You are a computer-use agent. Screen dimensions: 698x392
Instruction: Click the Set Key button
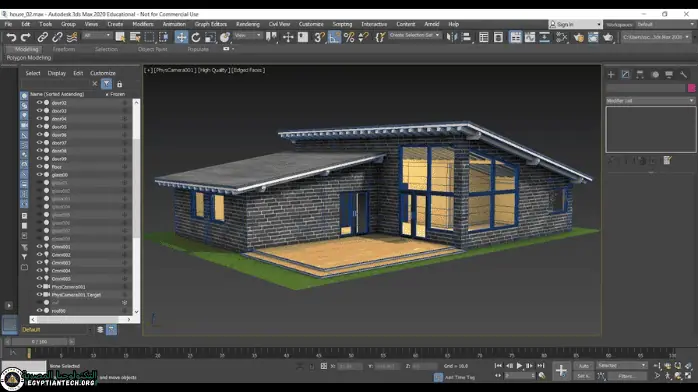[x=584, y=376]
